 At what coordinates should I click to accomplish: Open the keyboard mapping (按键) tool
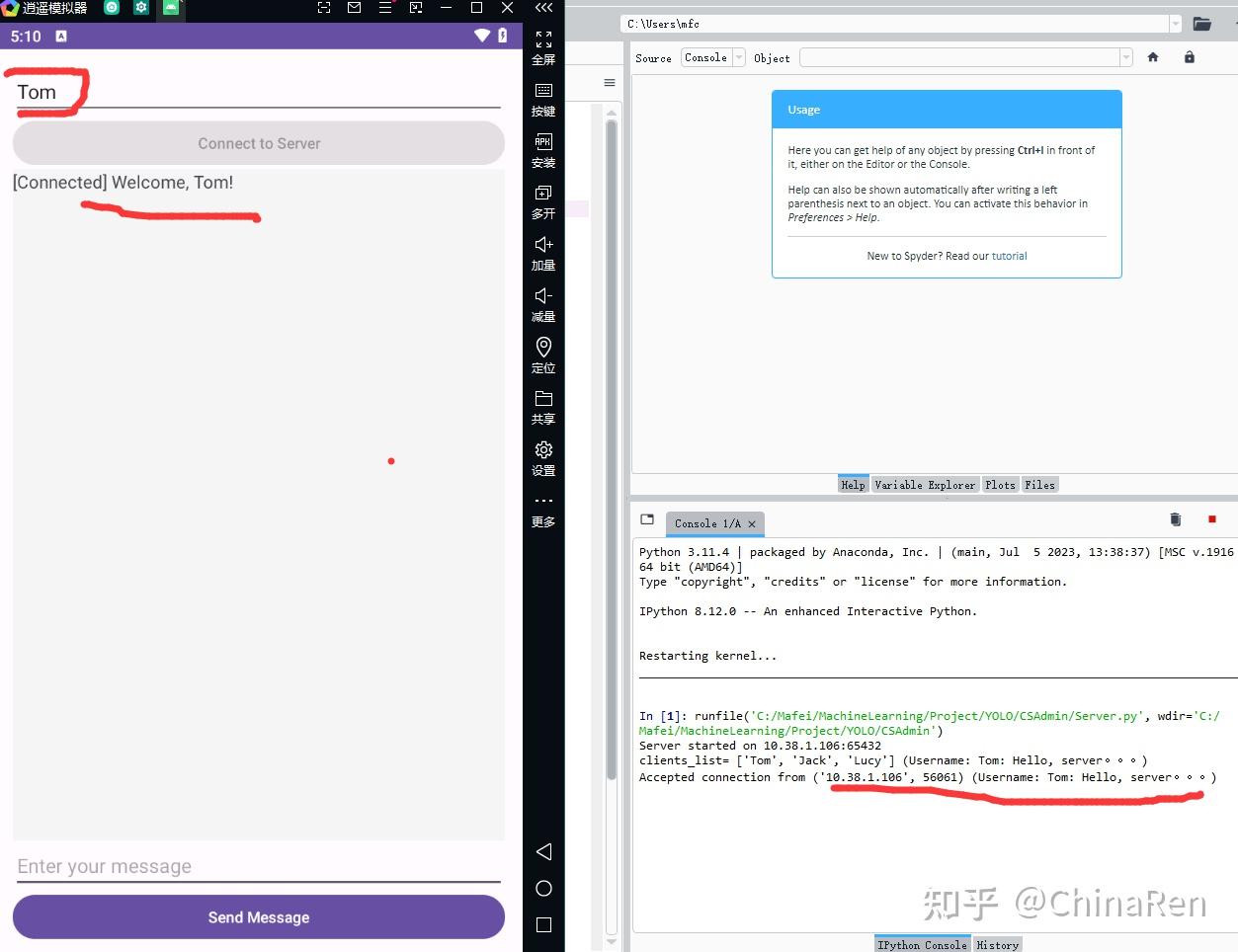(x=542, y=98)
